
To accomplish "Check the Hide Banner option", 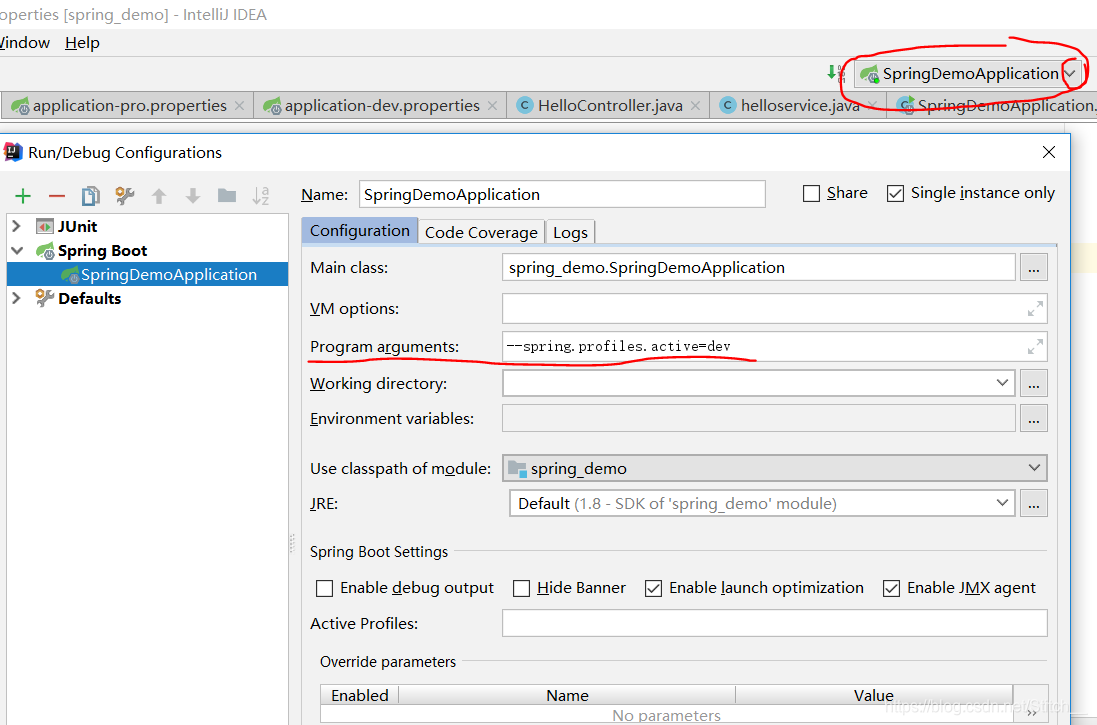I will [x=521, y=589].
